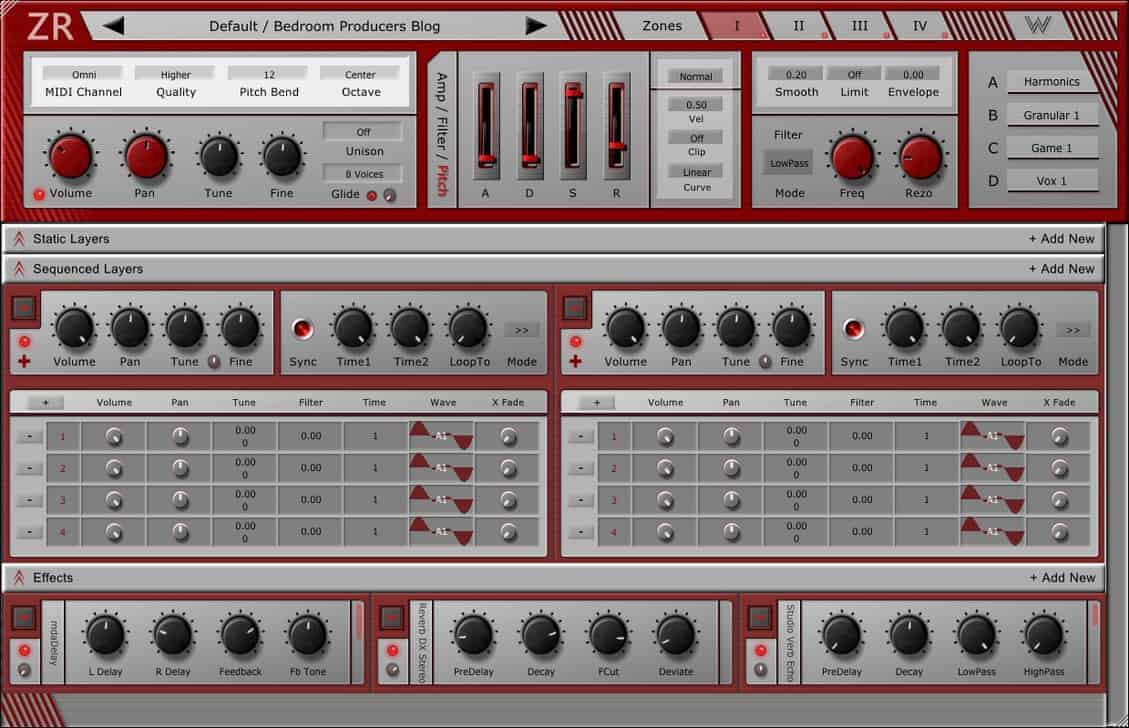This screenshot has height=728, width=1129.
Task: Collapse the Effects section
Action: tap(19, 578)
